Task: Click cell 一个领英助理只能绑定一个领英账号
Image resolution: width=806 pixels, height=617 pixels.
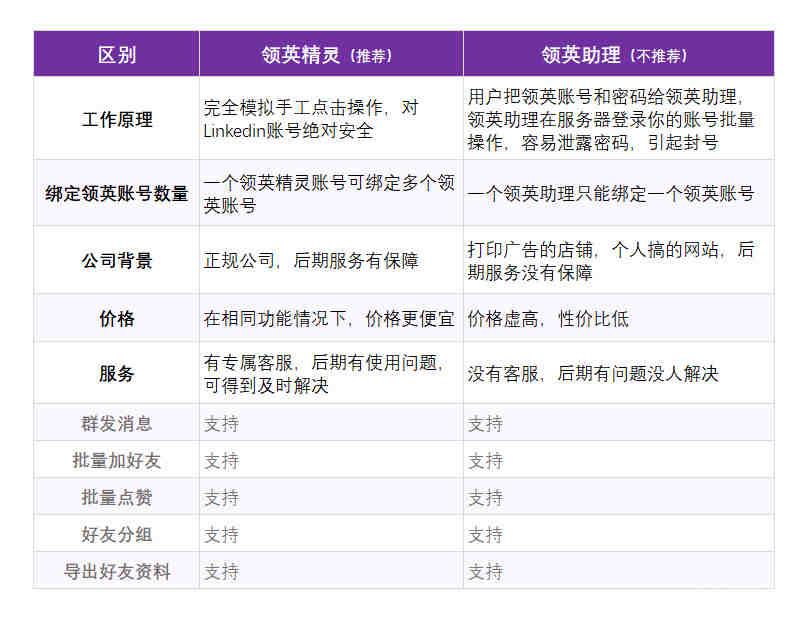Action: click(x=618, y=193)
